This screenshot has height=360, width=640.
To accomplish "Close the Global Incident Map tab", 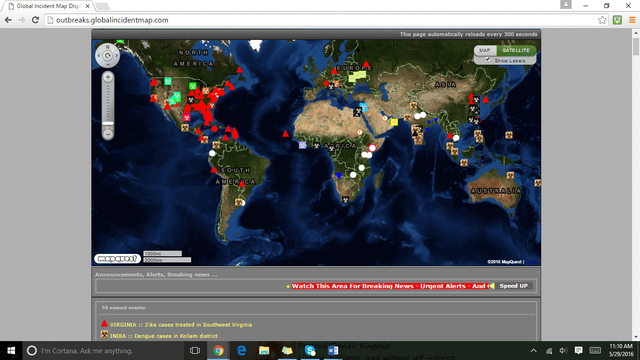I will pos(87,6).
